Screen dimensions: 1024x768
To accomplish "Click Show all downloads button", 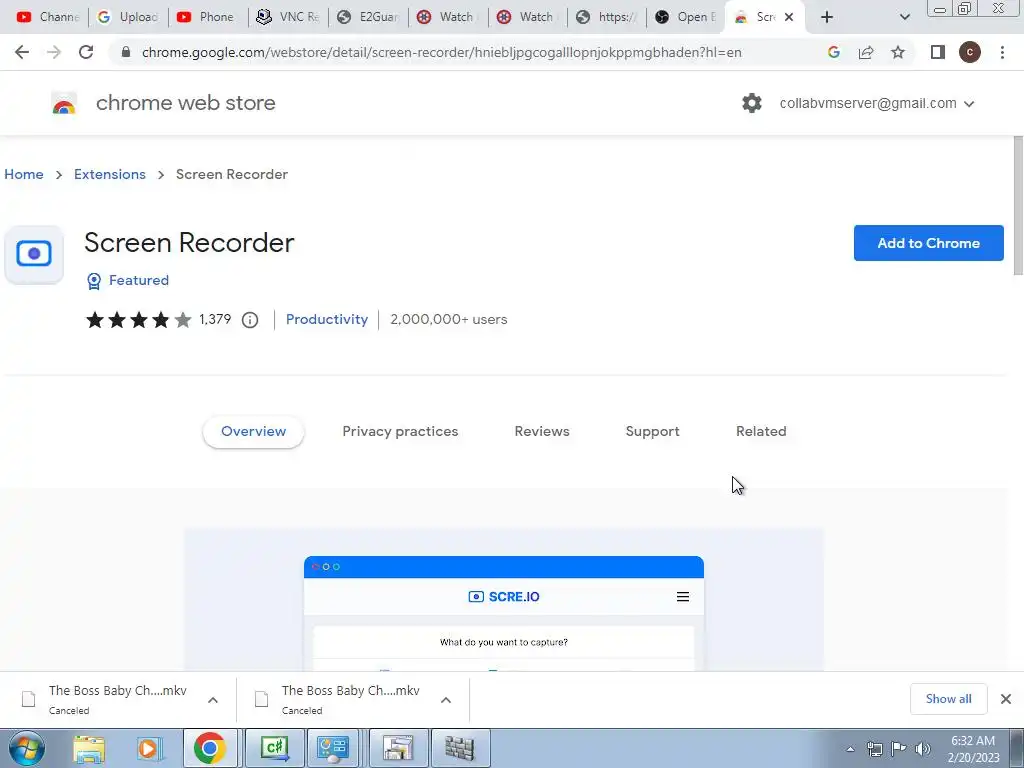I will point(948,699).
